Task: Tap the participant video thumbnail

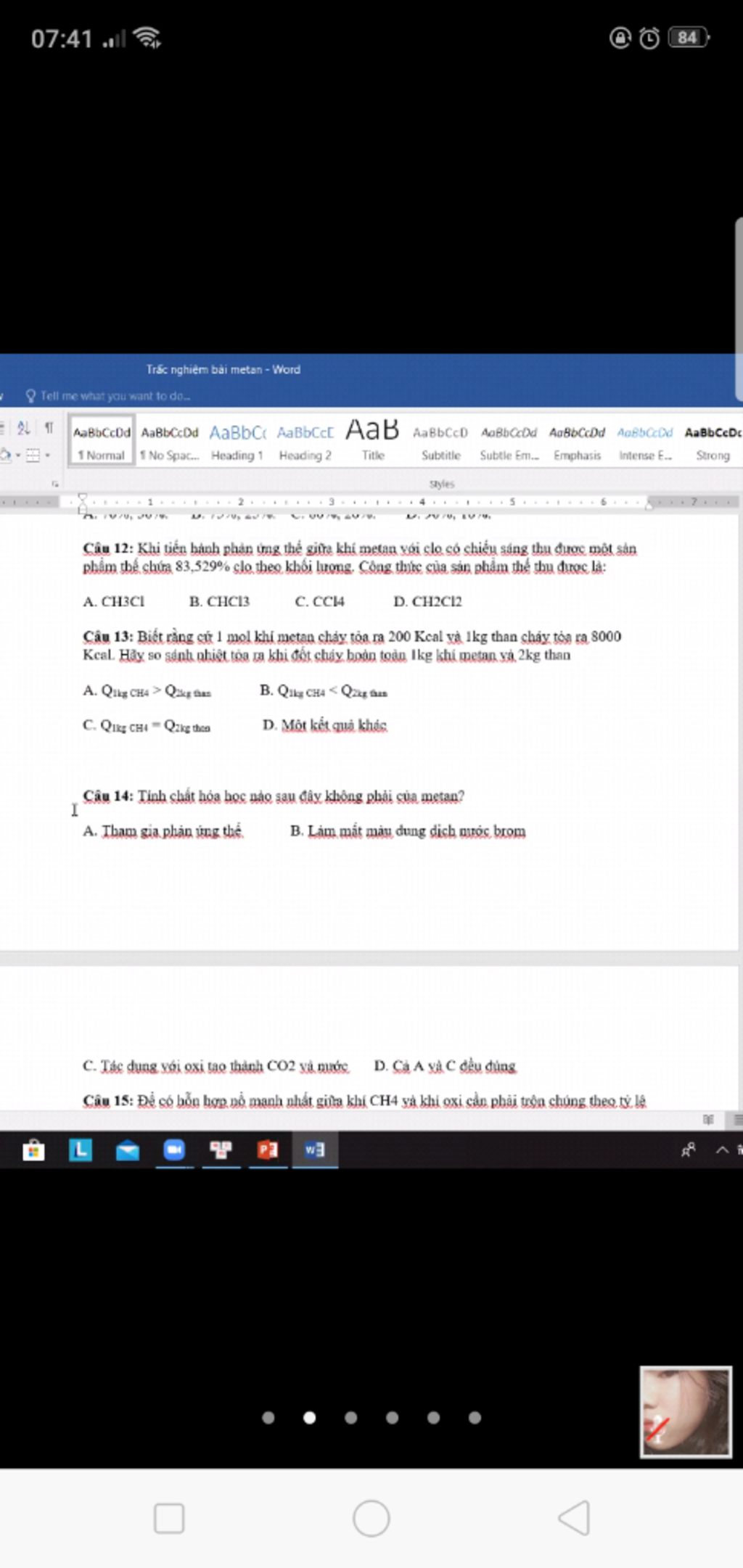Action: pyautogui.click(x=686, y=1412)
